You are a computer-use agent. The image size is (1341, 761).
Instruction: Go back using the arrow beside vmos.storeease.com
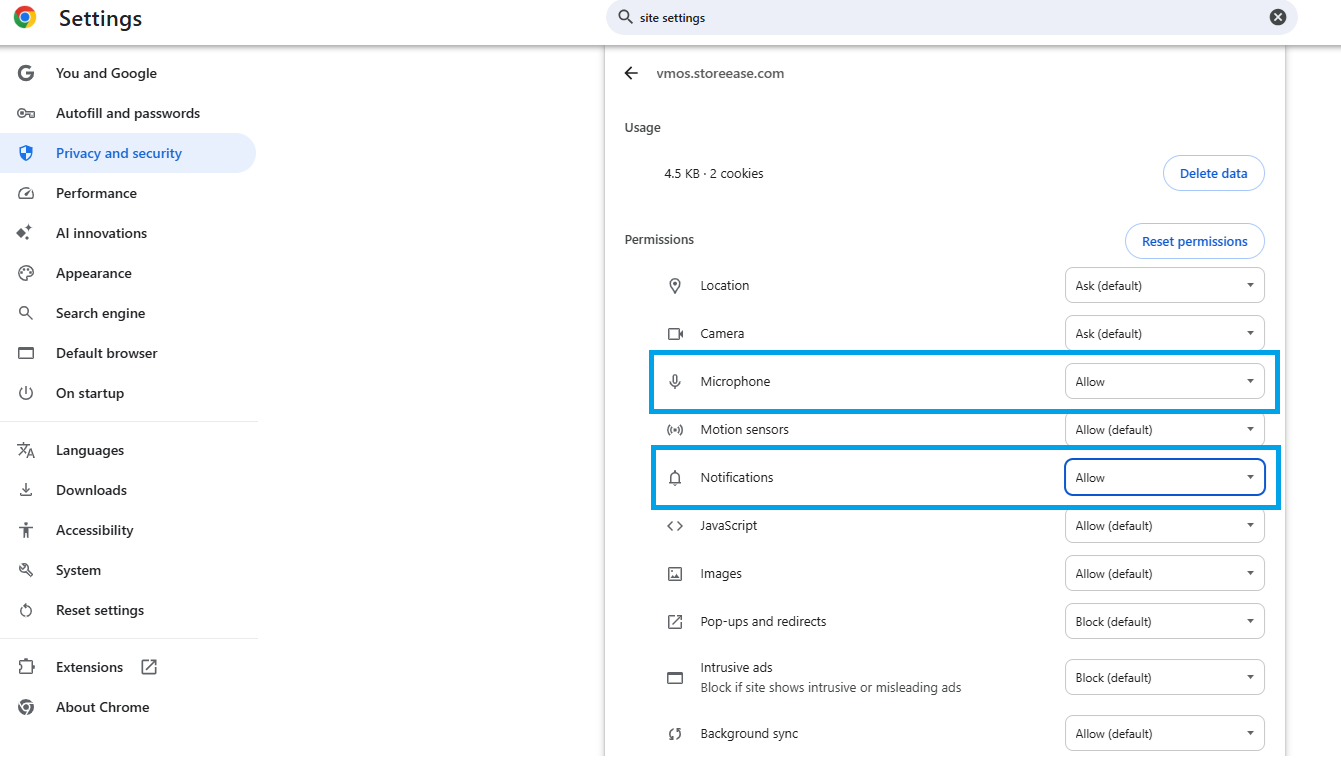pyautogui.click(x=631, y=73)
